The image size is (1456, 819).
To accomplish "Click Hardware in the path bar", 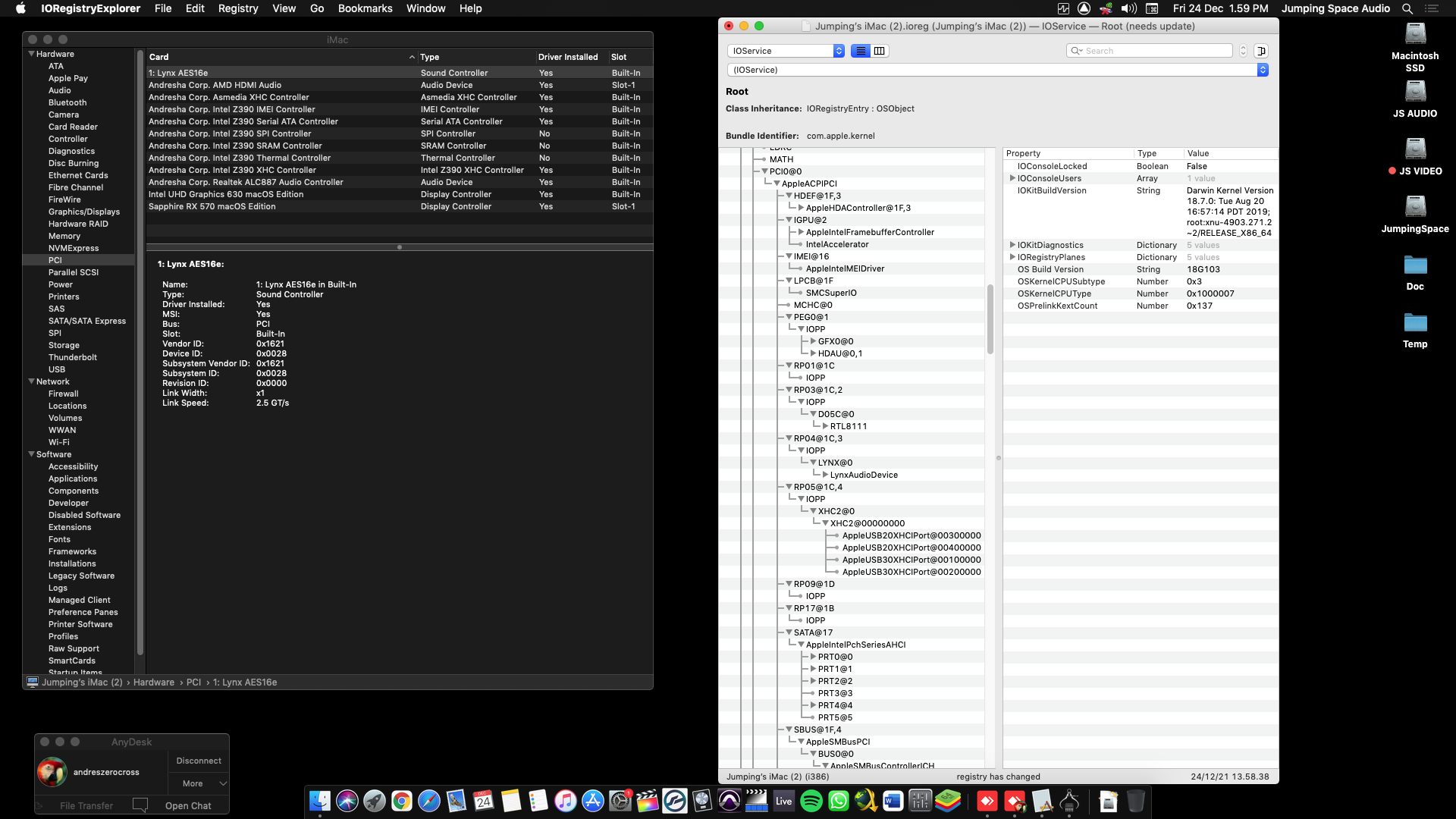I will pyautogui.click(x=154, y=682).
